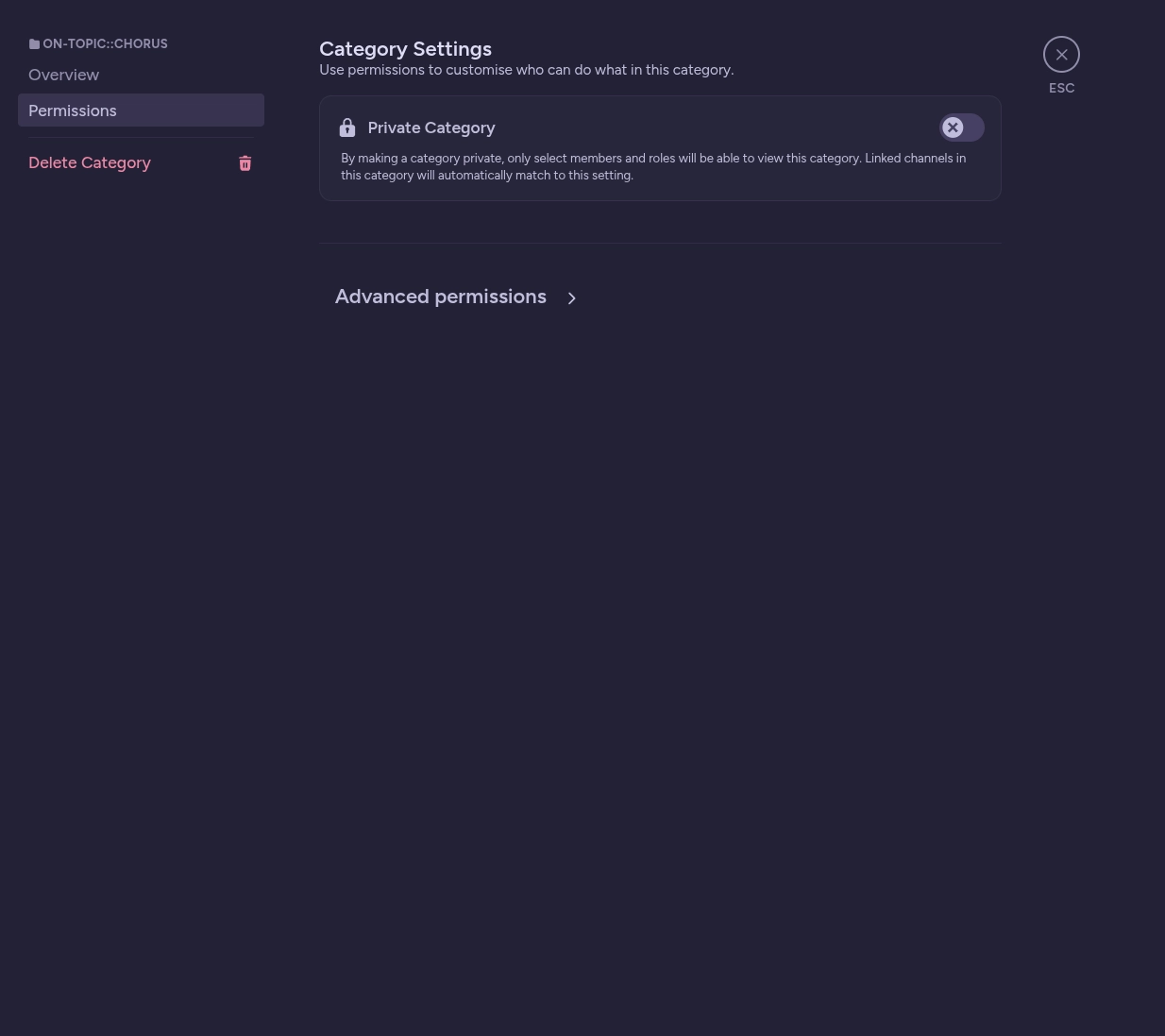Click the trash can icon next to Delete Category
The height and width of the screenshot is (1036, 1165).
pos(245,163)
